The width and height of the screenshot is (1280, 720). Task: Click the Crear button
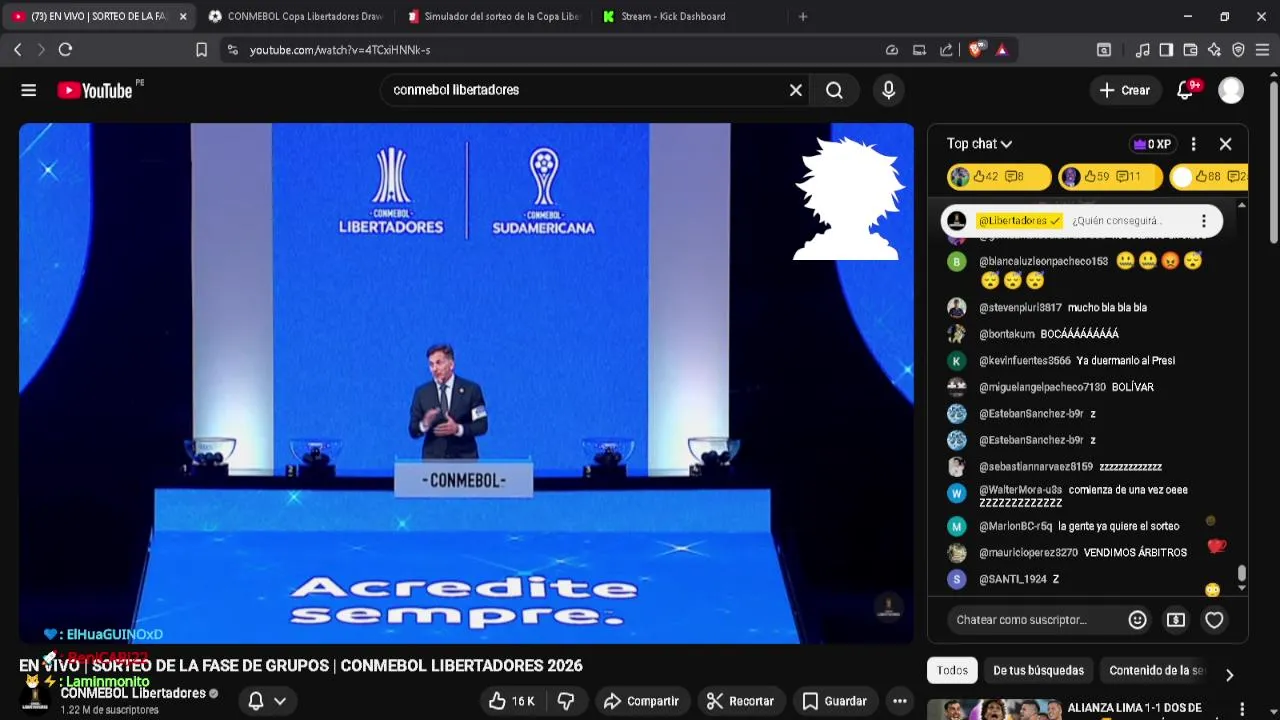point(1125,90)
